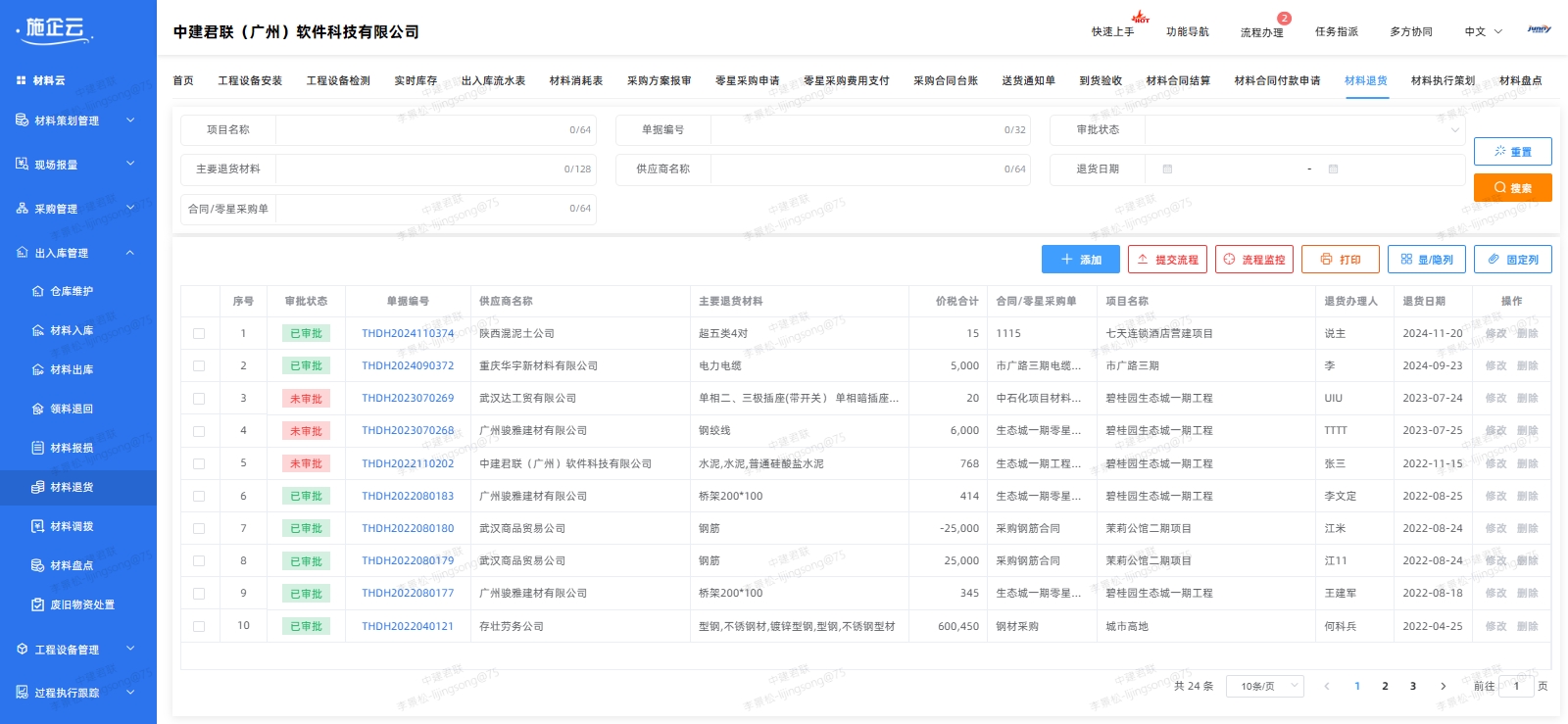The height and width of the screenshot is (724, 1568).
Task: Switch to 实时库存 tab
Action: click(x=416, y=80)
